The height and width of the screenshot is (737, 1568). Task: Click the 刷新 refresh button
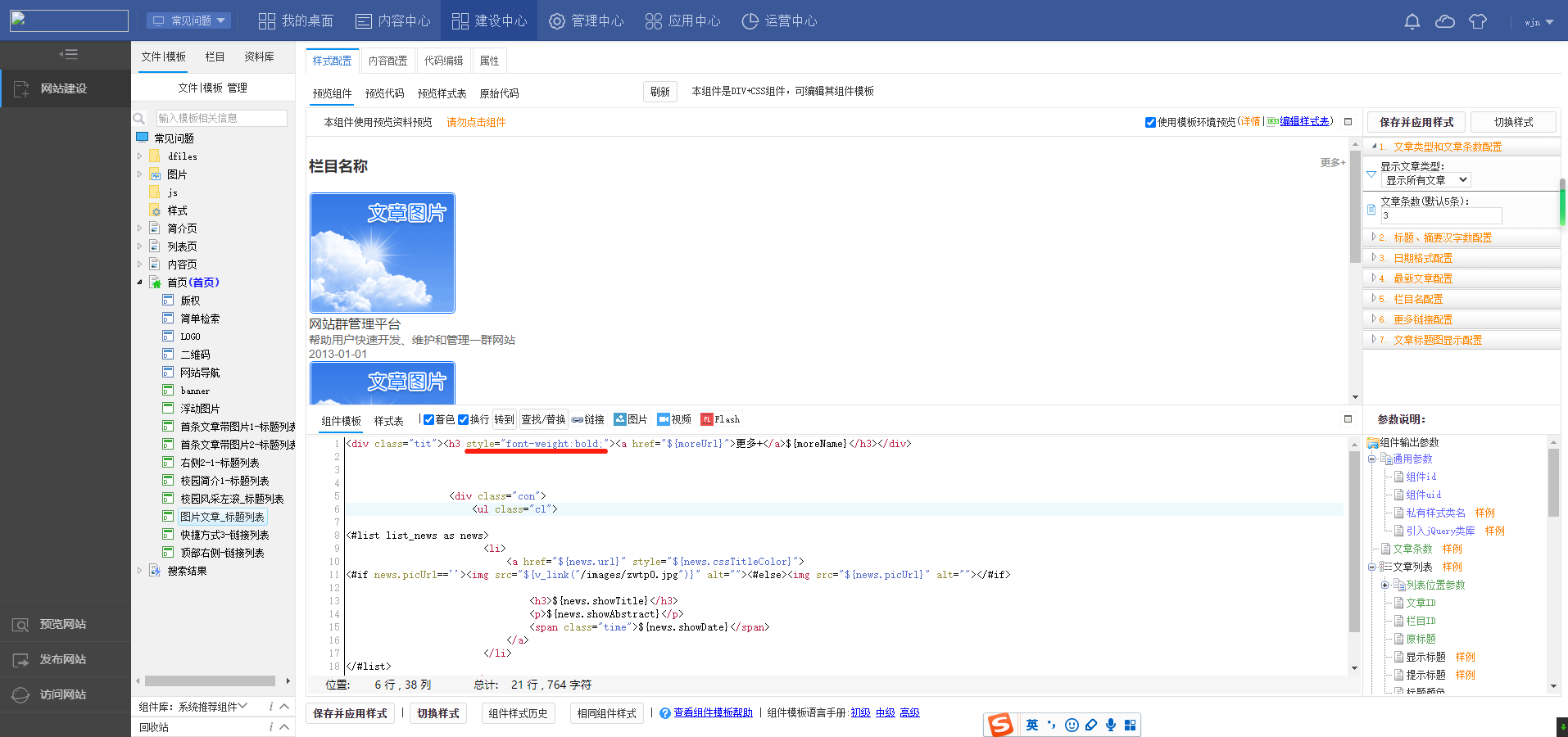tap(659, 92)
